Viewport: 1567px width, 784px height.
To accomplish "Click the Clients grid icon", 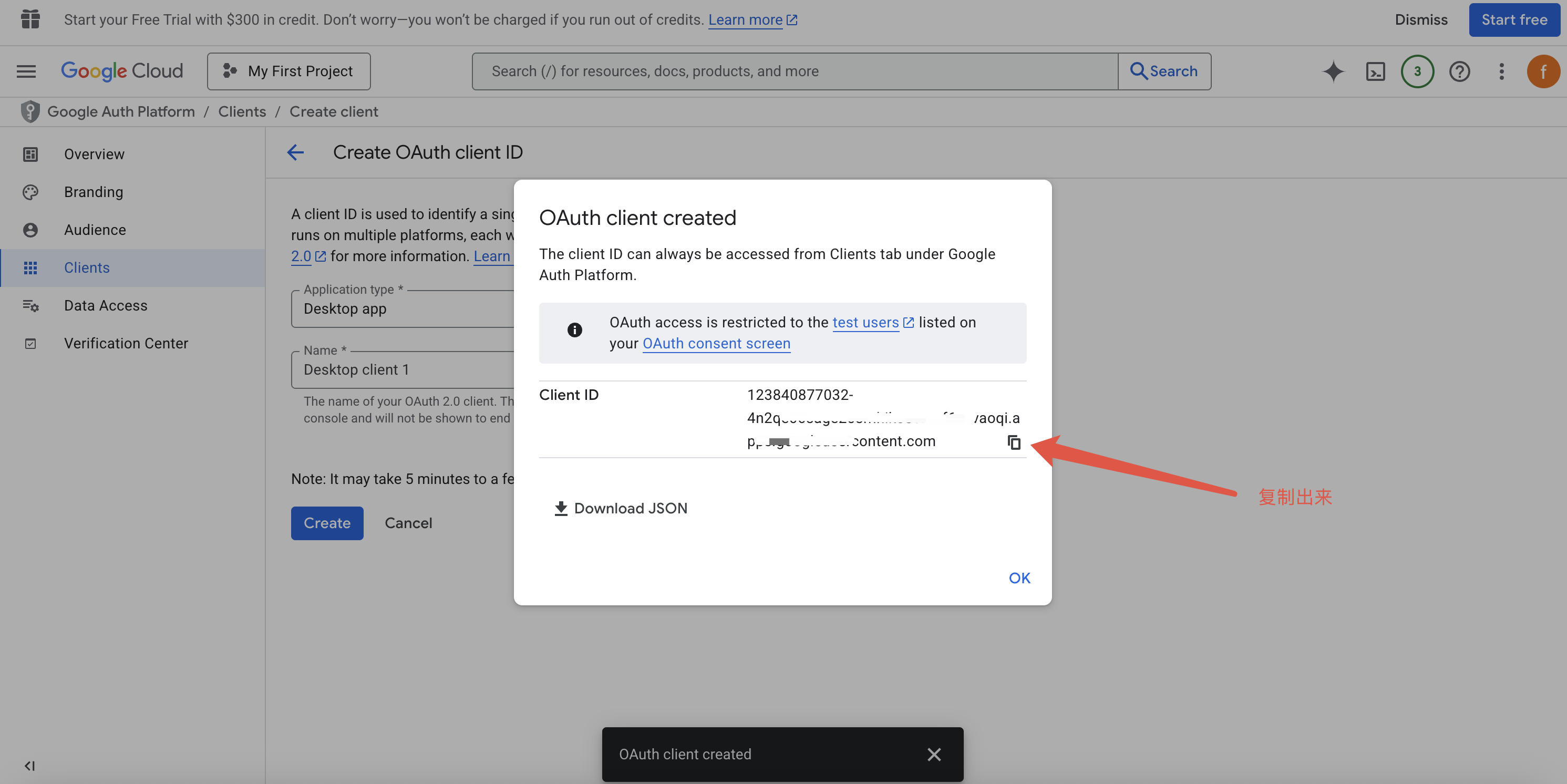I will click(x=30, y=267).
